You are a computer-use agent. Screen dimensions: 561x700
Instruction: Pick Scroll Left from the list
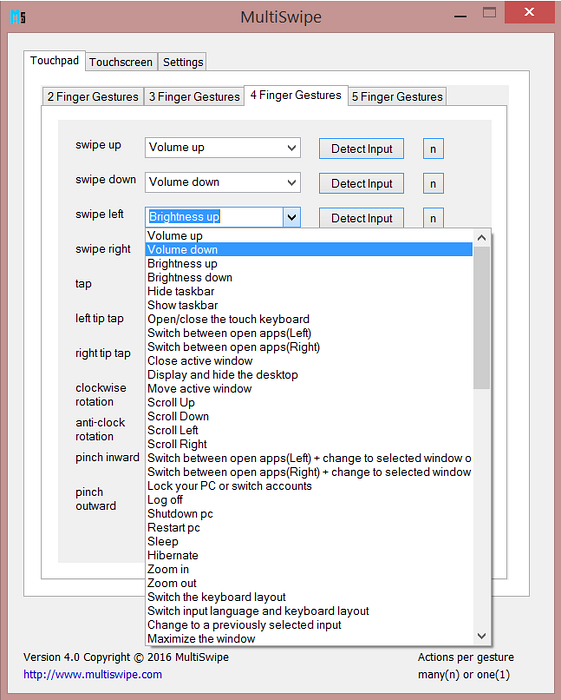pos(309,430)
